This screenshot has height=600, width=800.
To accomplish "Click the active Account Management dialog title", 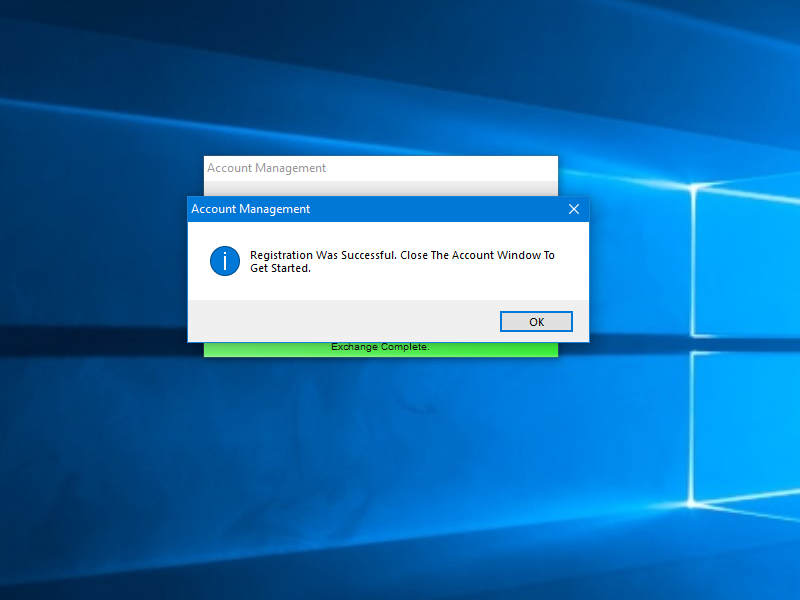I will coord(251,209).
